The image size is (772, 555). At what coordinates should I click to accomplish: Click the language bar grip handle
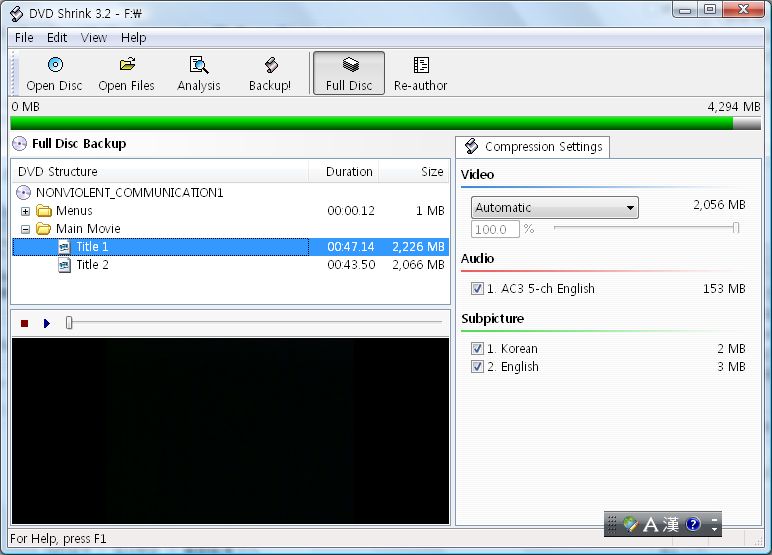pyautogui.click(x=611, y=524)
